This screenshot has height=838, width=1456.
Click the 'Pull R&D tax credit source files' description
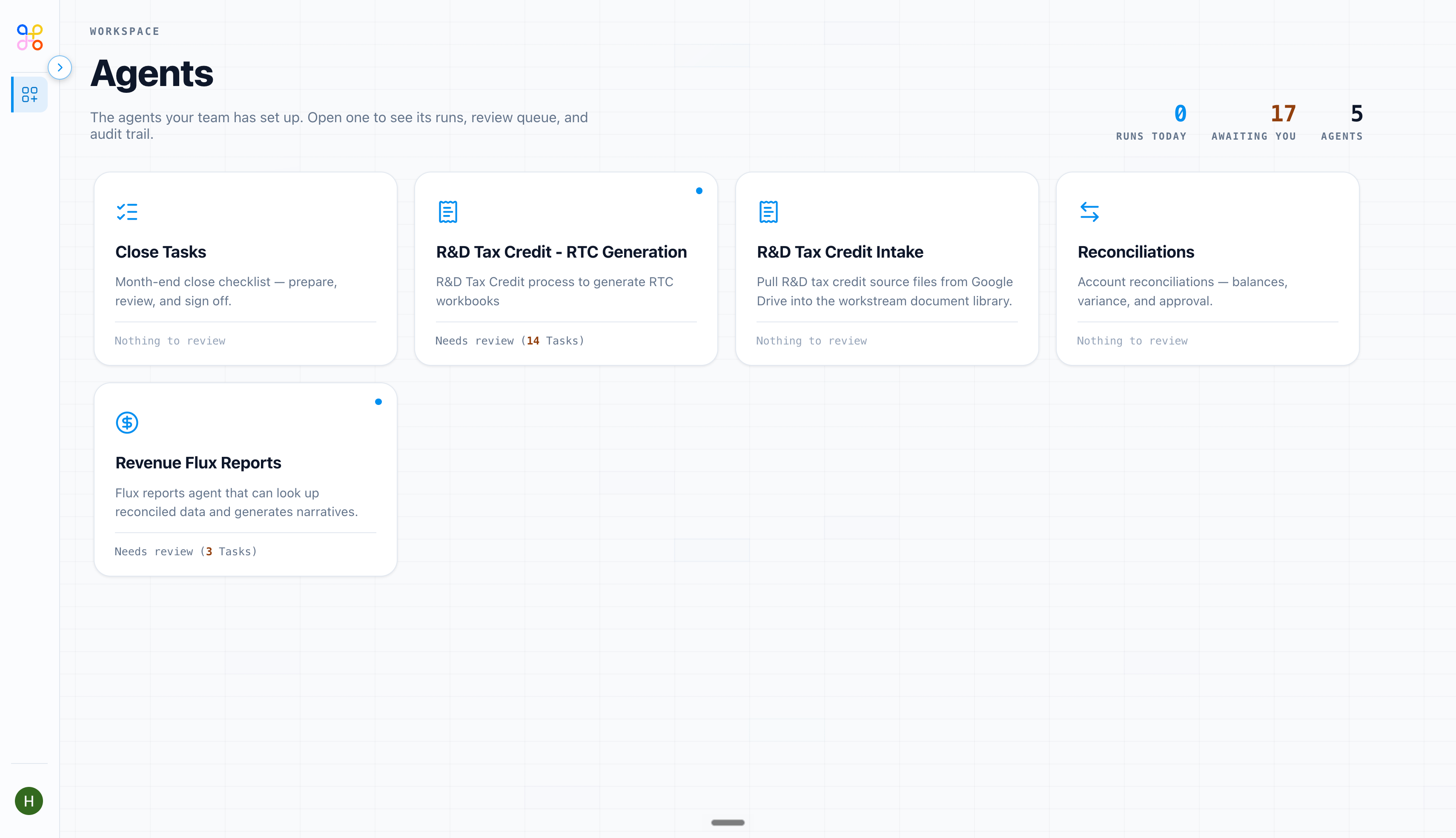point(885,291)
